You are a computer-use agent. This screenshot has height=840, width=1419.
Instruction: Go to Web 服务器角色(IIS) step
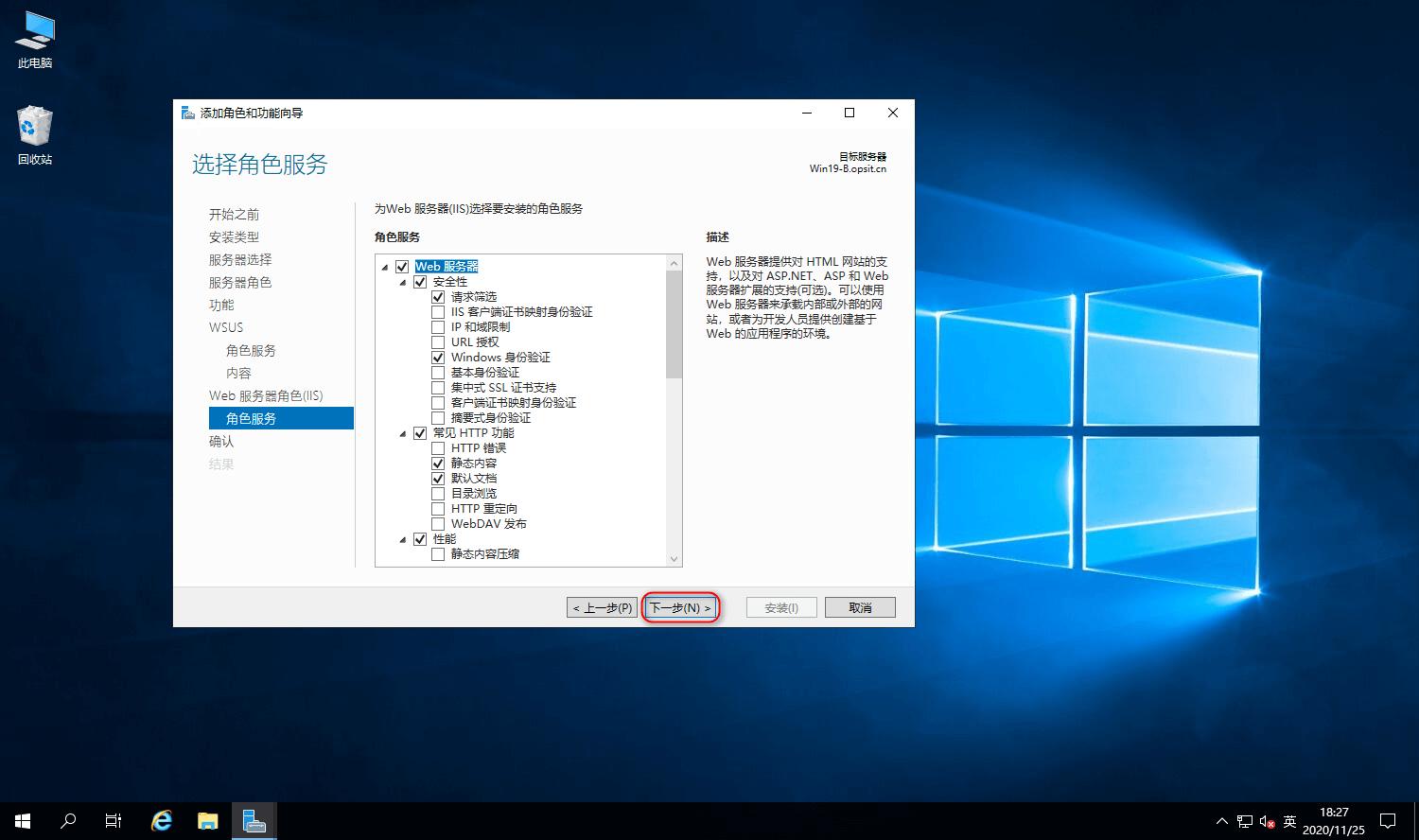(266, 396)
